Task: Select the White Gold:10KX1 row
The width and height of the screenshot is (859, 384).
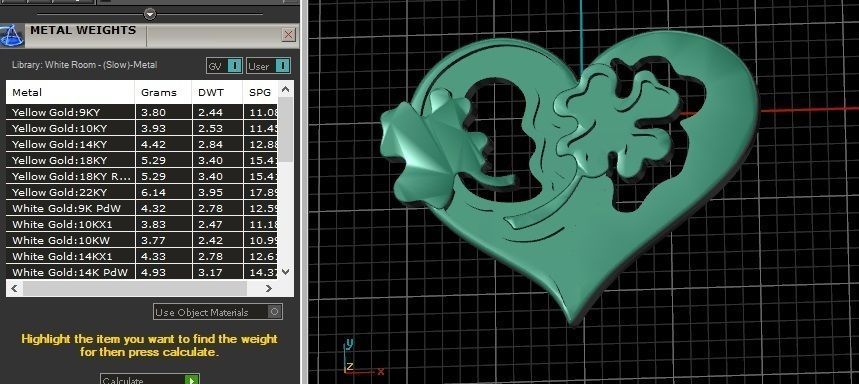Action: [142, 224]
